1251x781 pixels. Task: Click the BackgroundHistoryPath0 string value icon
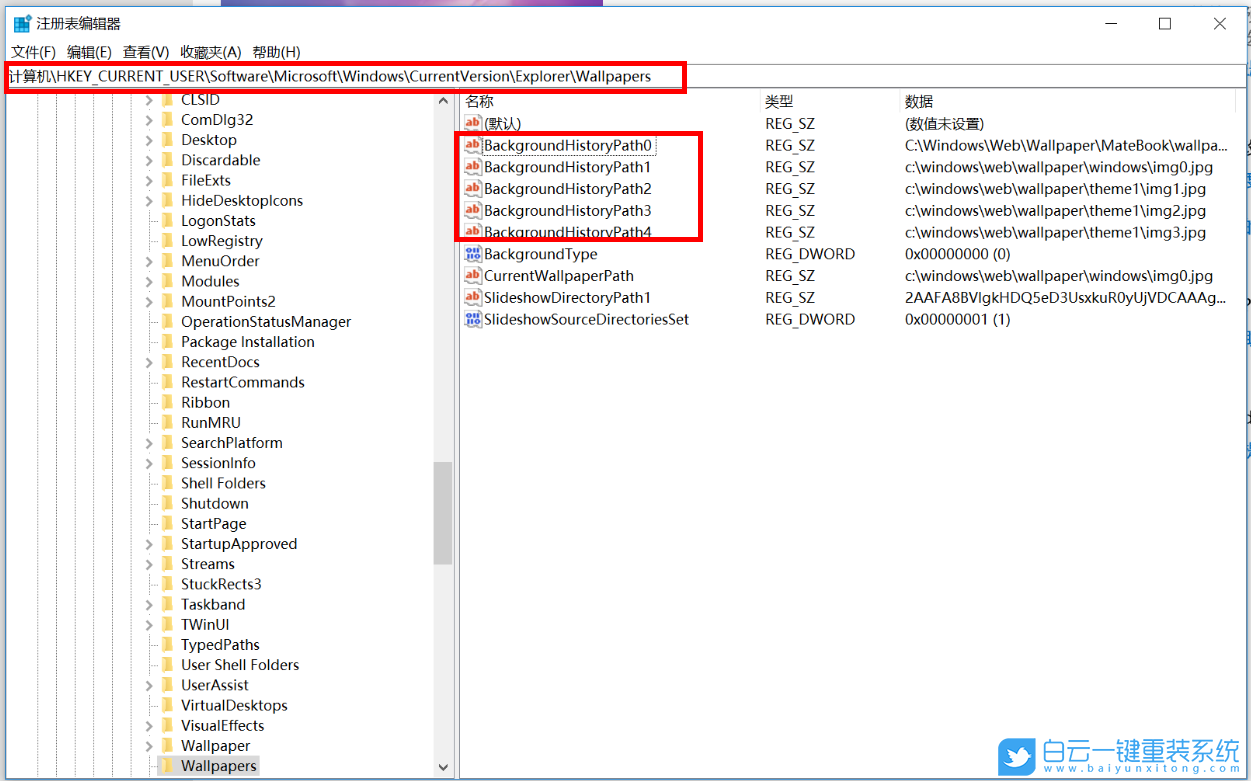(x=473, y=146)
